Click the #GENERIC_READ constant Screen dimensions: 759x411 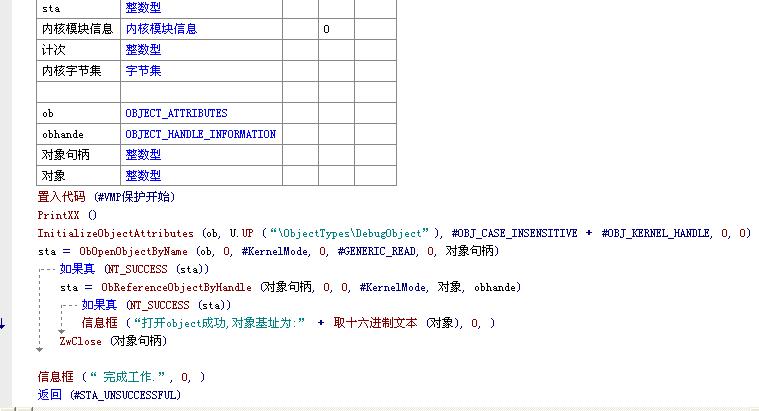coord(377,251)
